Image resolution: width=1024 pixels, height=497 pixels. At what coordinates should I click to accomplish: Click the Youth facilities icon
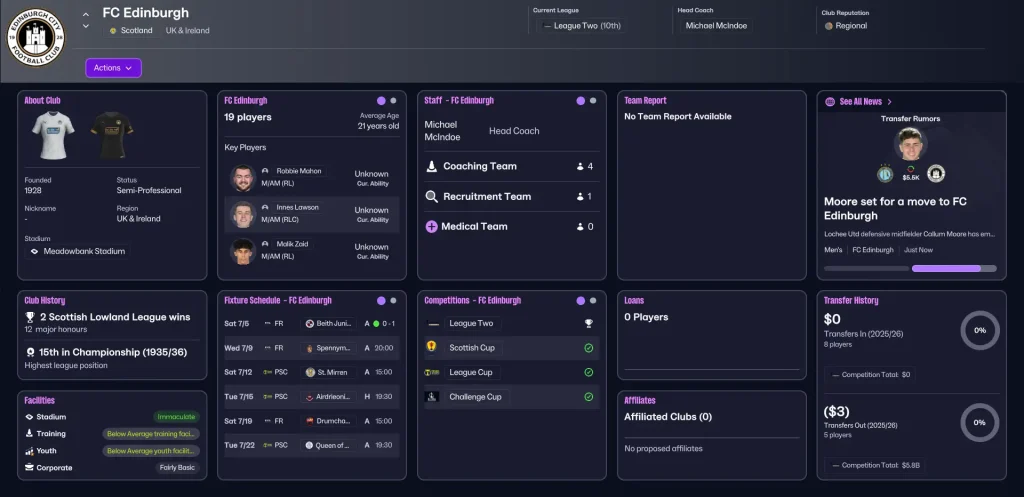(29, 451)
